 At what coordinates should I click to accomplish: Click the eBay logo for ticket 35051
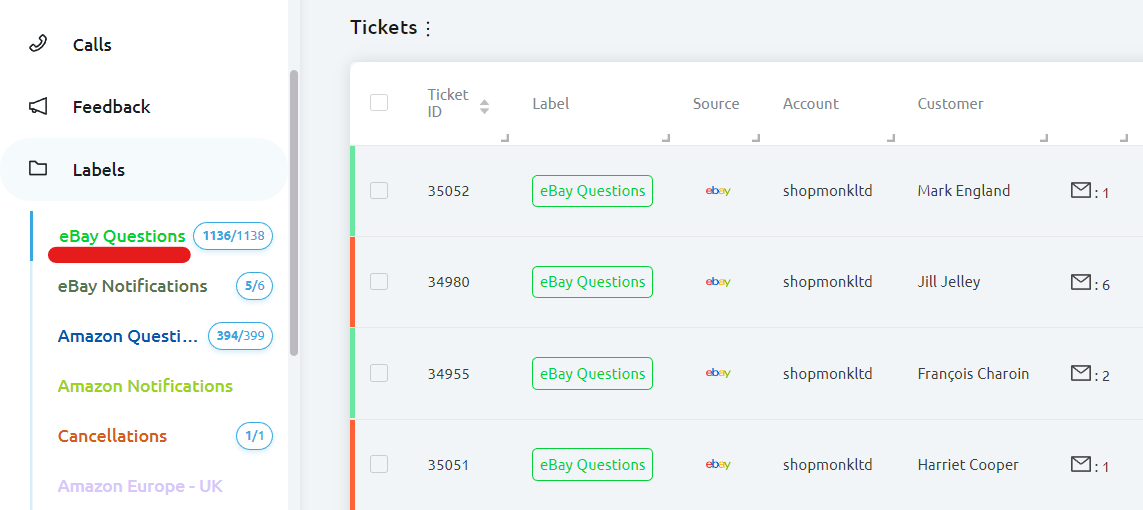click(717, 465)
